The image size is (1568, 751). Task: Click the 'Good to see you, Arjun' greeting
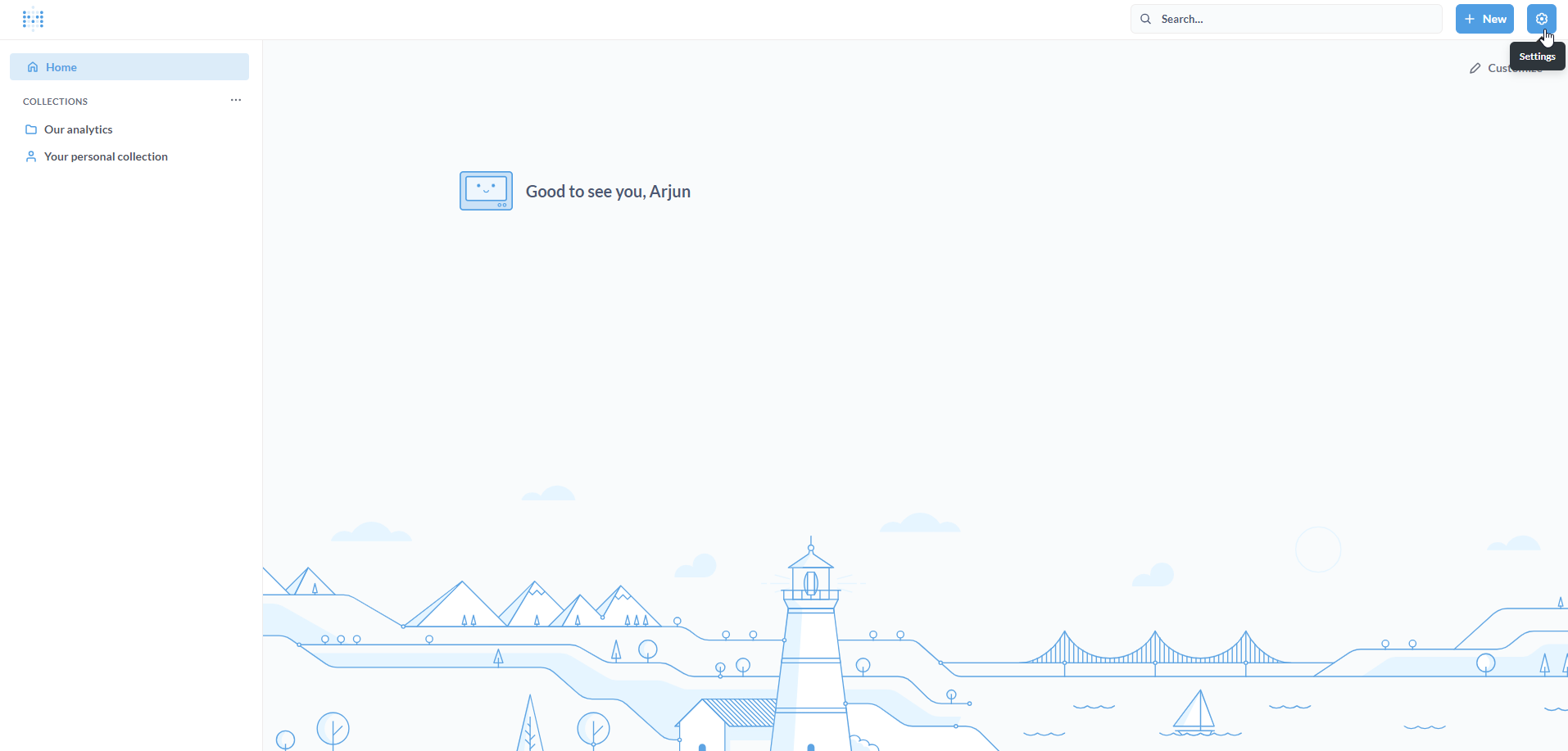point(608,192)
